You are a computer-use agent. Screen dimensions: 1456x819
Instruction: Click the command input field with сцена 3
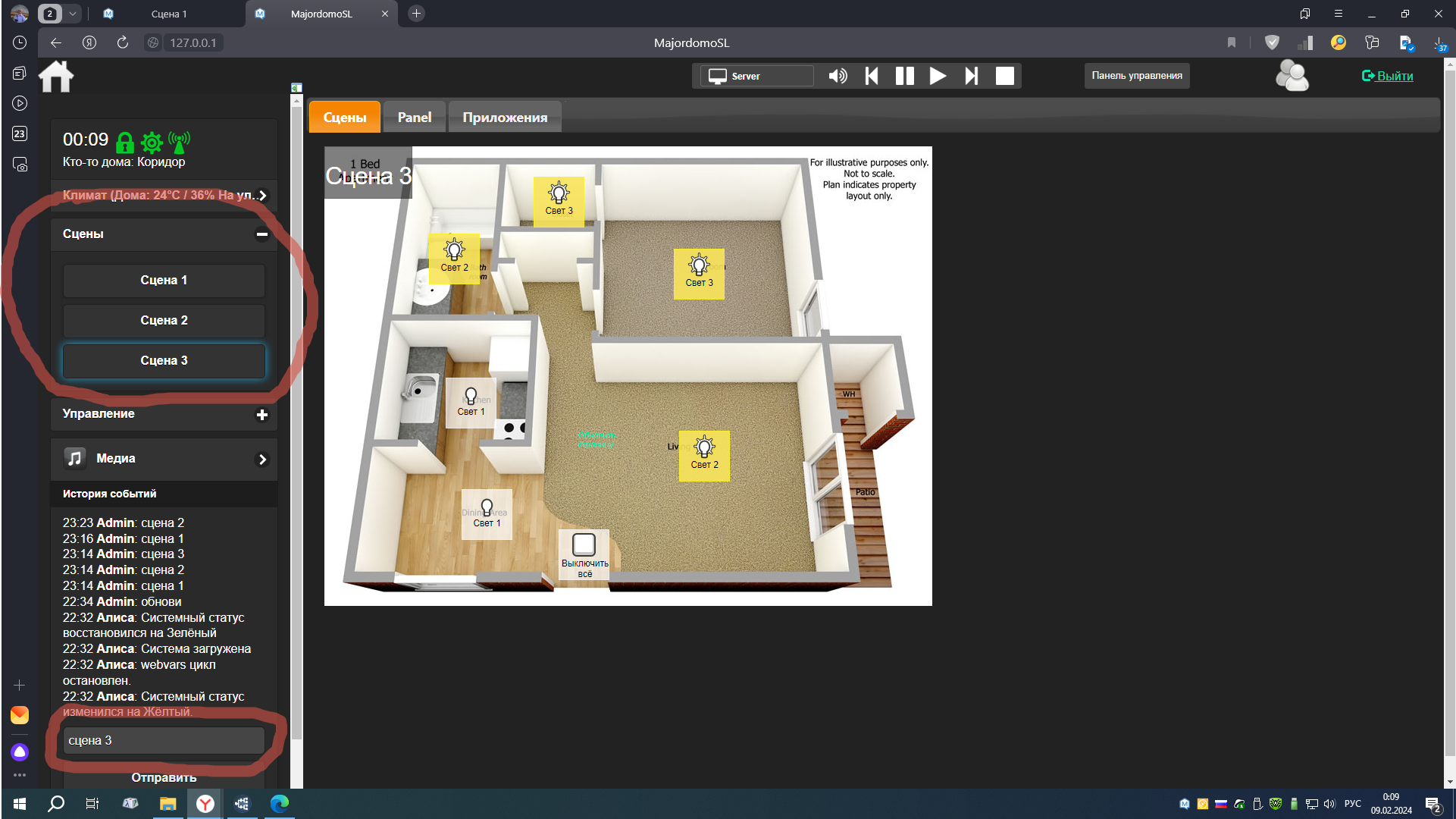click(164, 741)
